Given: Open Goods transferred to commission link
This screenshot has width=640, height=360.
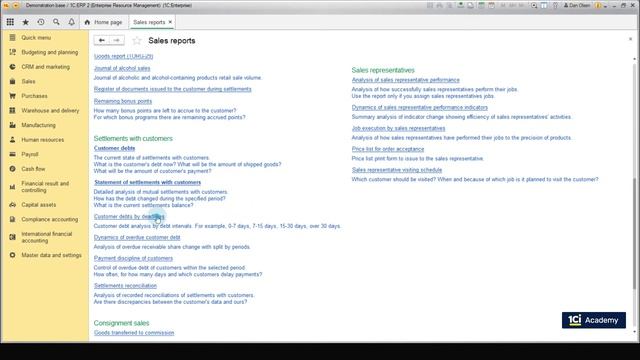Looking at the screenshot, I should tap(134, 333).
